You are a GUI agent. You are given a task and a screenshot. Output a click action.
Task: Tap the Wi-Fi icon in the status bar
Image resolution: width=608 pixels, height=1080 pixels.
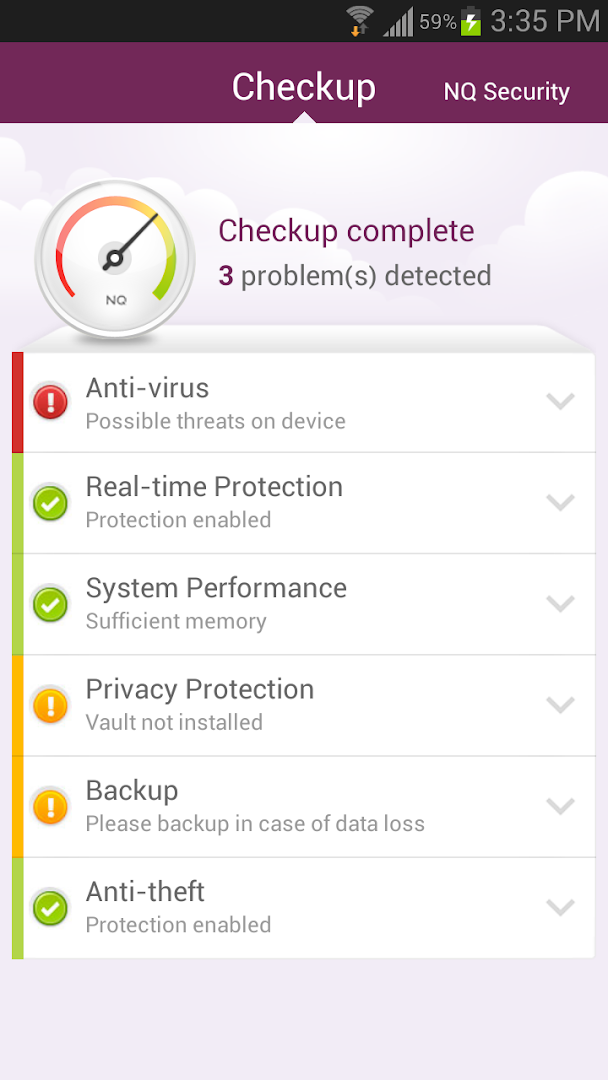click(x=360, y=21)
